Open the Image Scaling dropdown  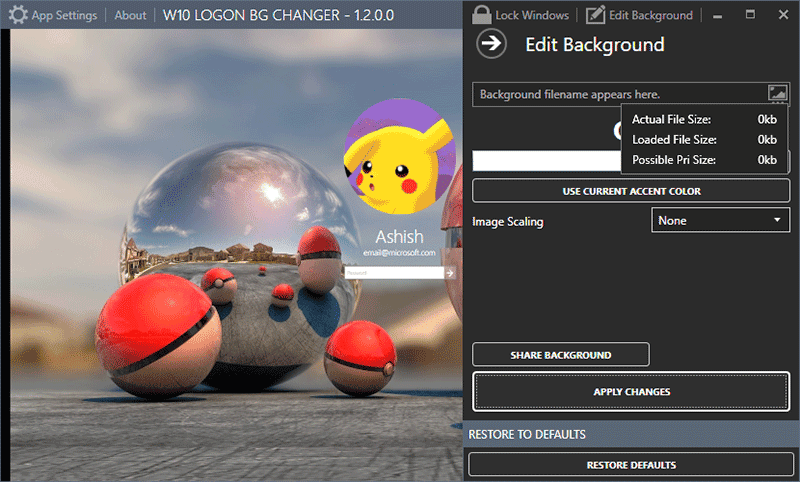pyautogui.click(x=720, y=220)
